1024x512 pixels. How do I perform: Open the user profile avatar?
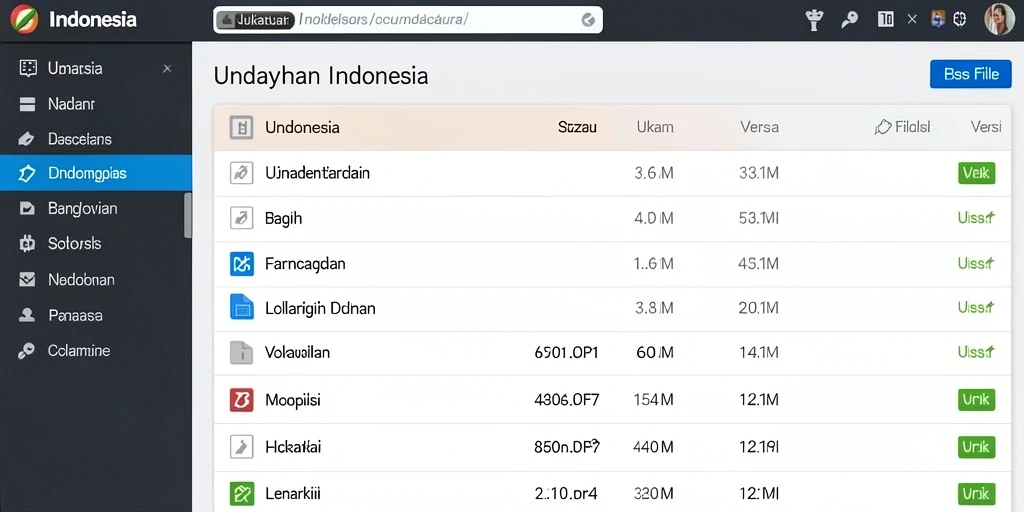coord(999,20)
